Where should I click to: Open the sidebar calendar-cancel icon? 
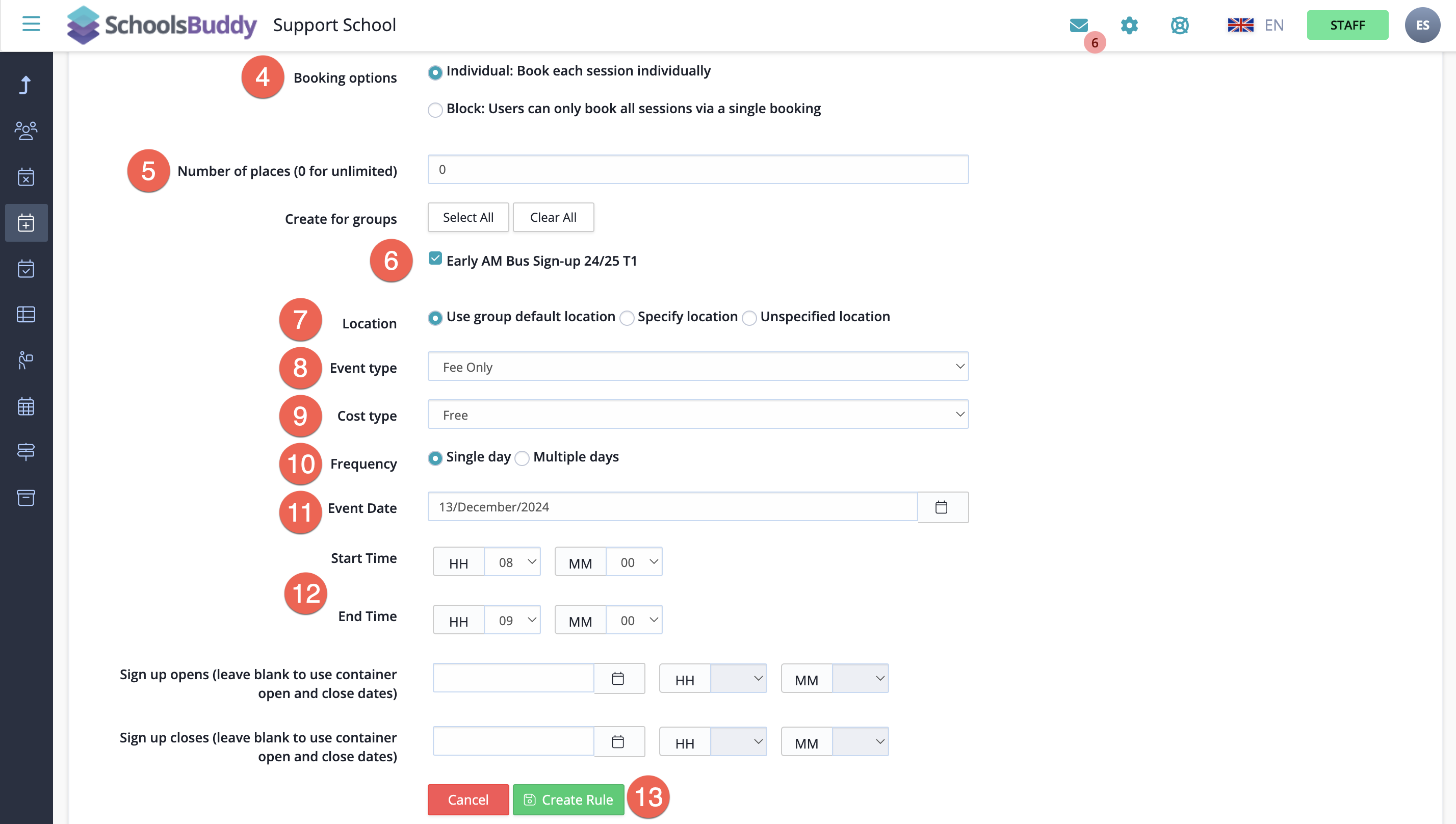pos(26,176)
